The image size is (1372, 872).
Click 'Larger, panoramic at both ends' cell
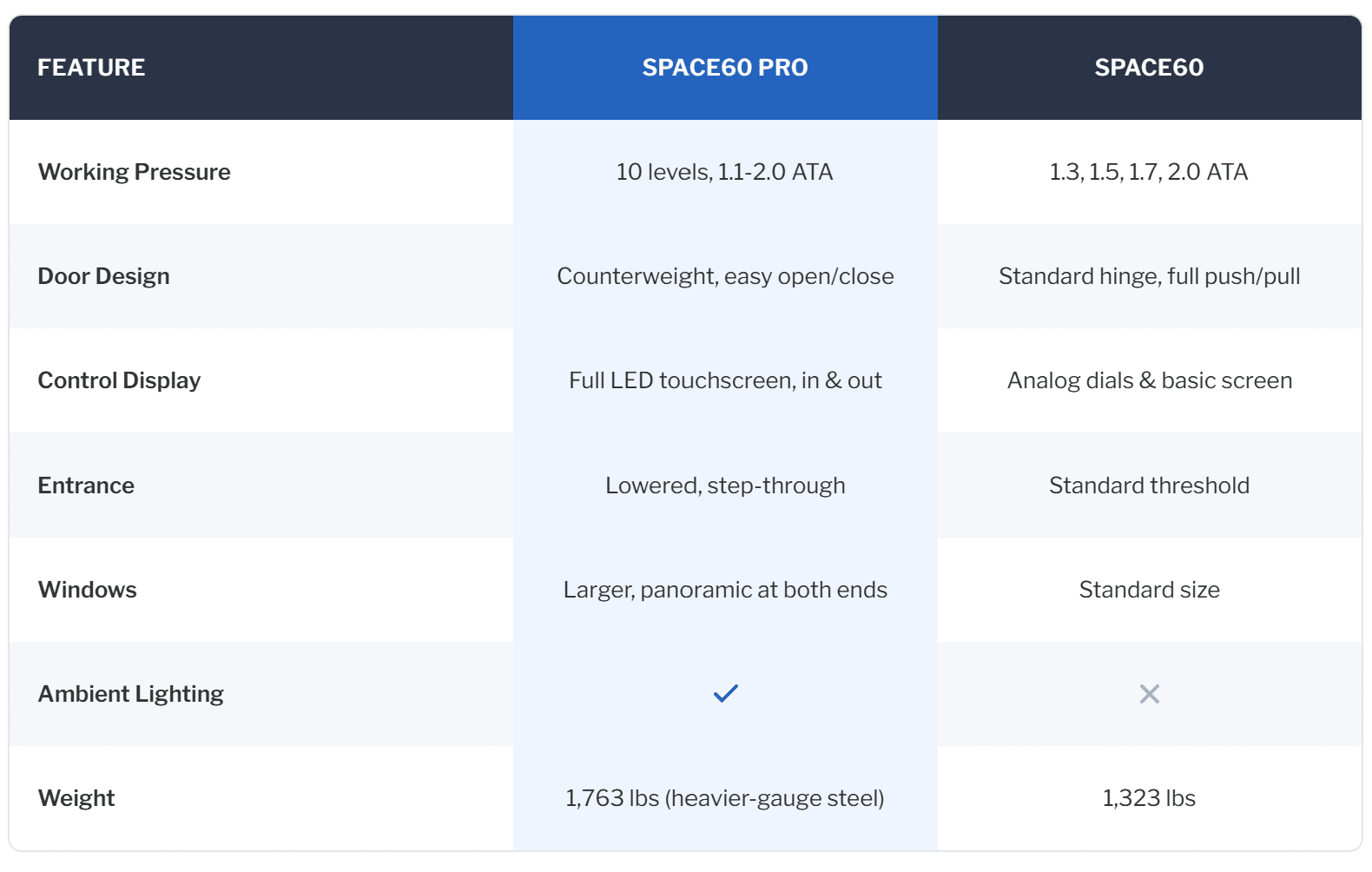(x=725, y=589)
